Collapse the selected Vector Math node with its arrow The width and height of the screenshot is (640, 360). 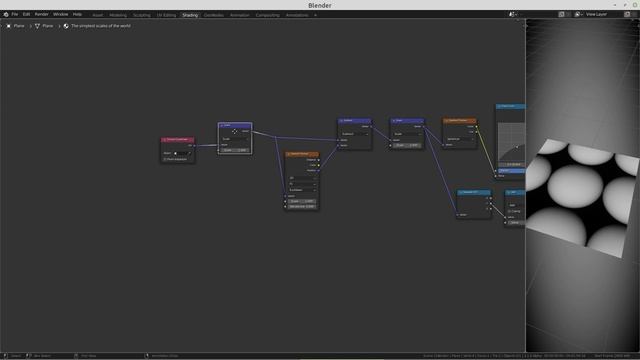pos(222,125)
